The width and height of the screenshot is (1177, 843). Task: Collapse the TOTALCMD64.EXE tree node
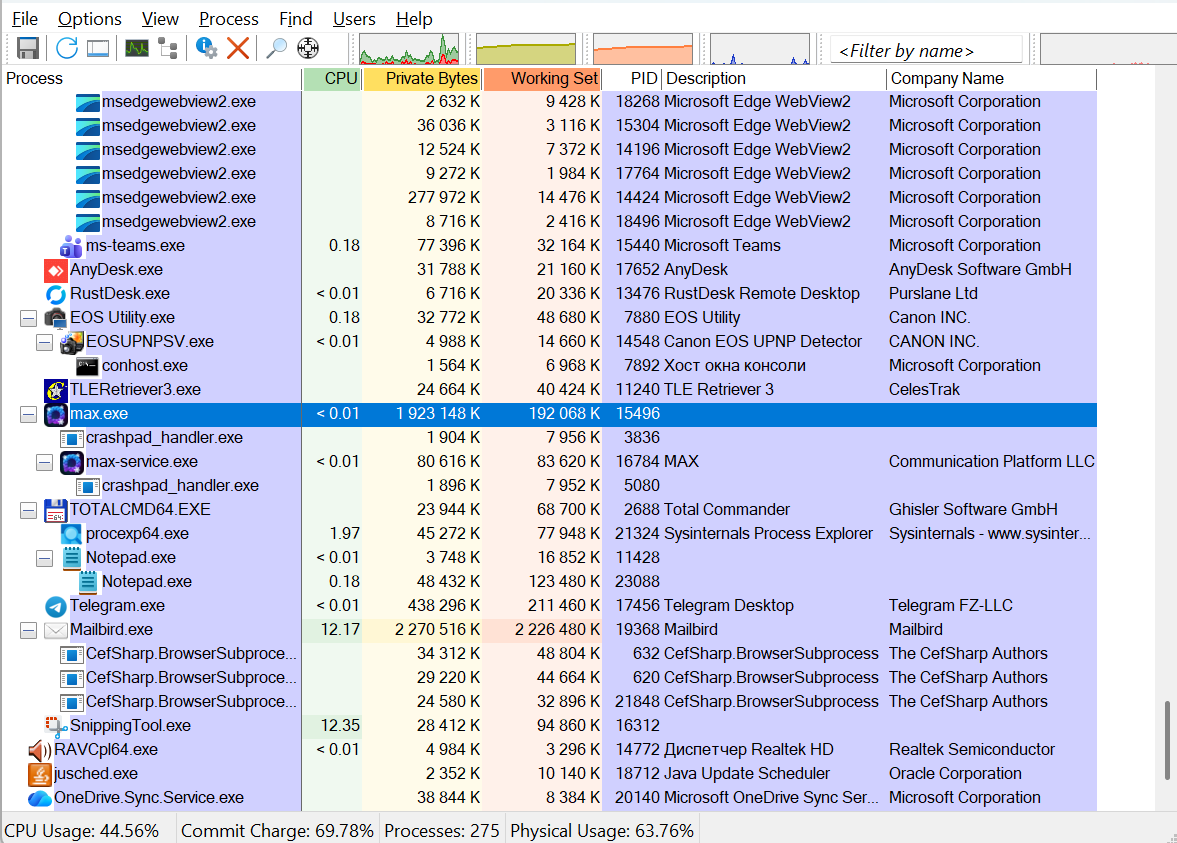click(x=29, y=510)
